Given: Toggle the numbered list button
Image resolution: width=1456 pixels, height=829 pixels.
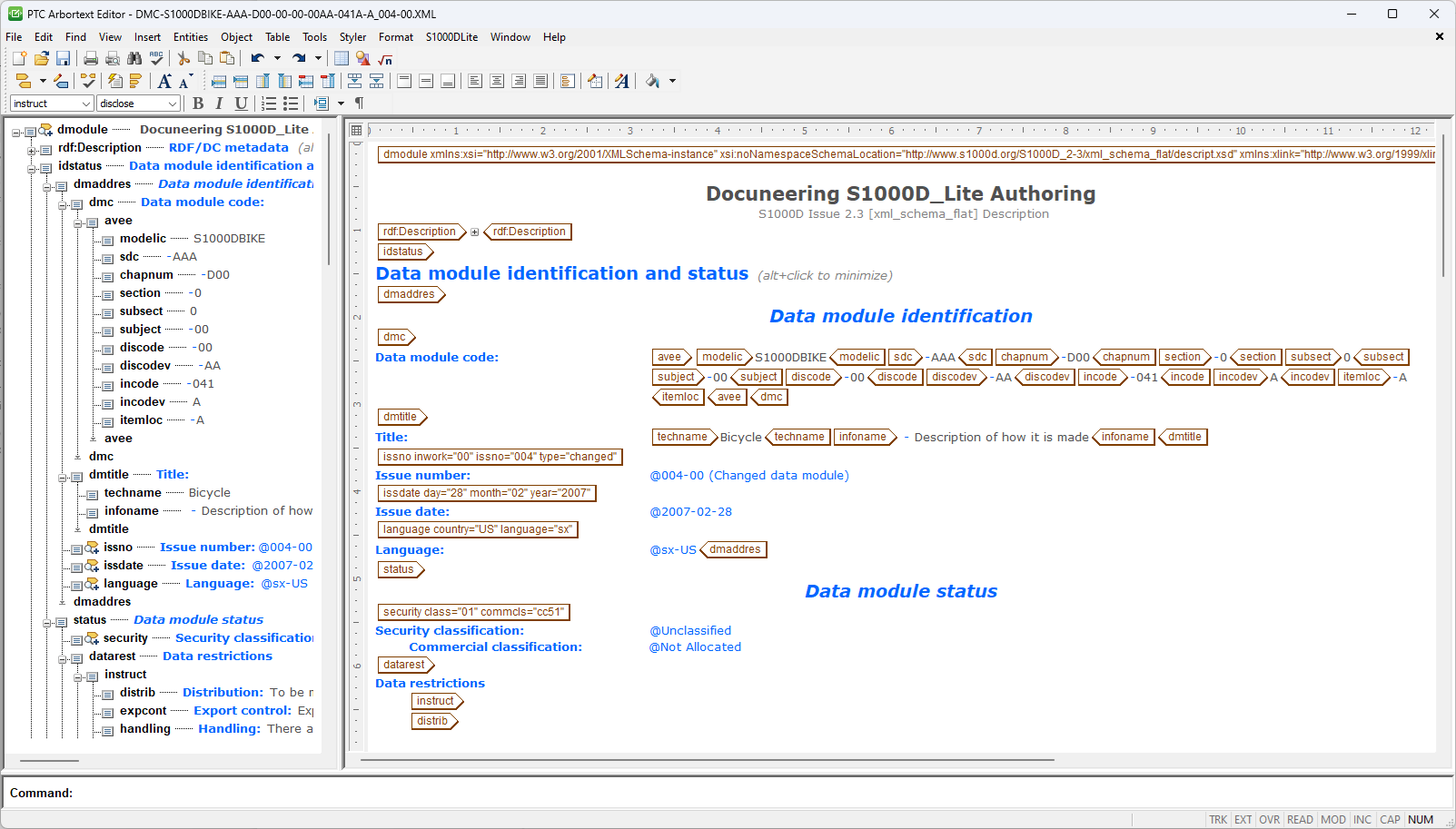Looking at the screenshot, I should [x=269, y=104].
